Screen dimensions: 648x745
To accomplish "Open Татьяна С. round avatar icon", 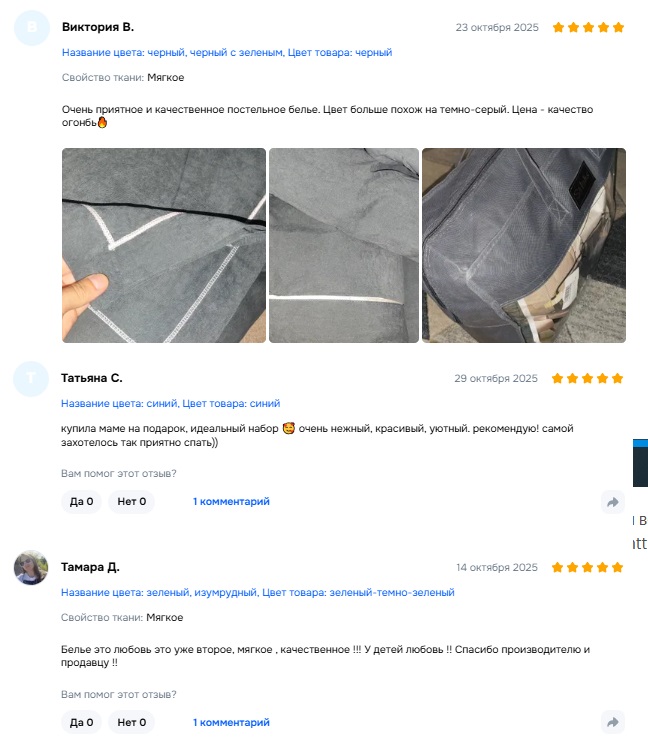I will pyautogui.click(x=31, y=378).
